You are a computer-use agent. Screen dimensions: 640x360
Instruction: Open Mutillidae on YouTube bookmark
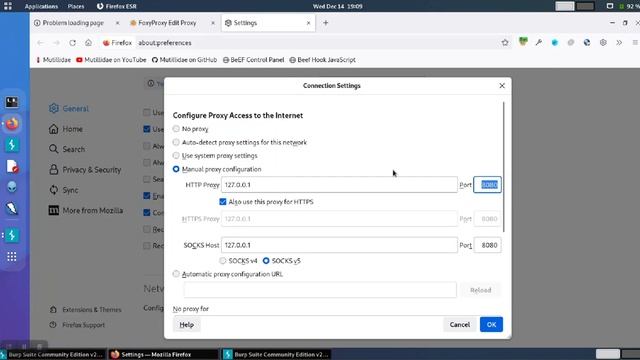[111, 60]
